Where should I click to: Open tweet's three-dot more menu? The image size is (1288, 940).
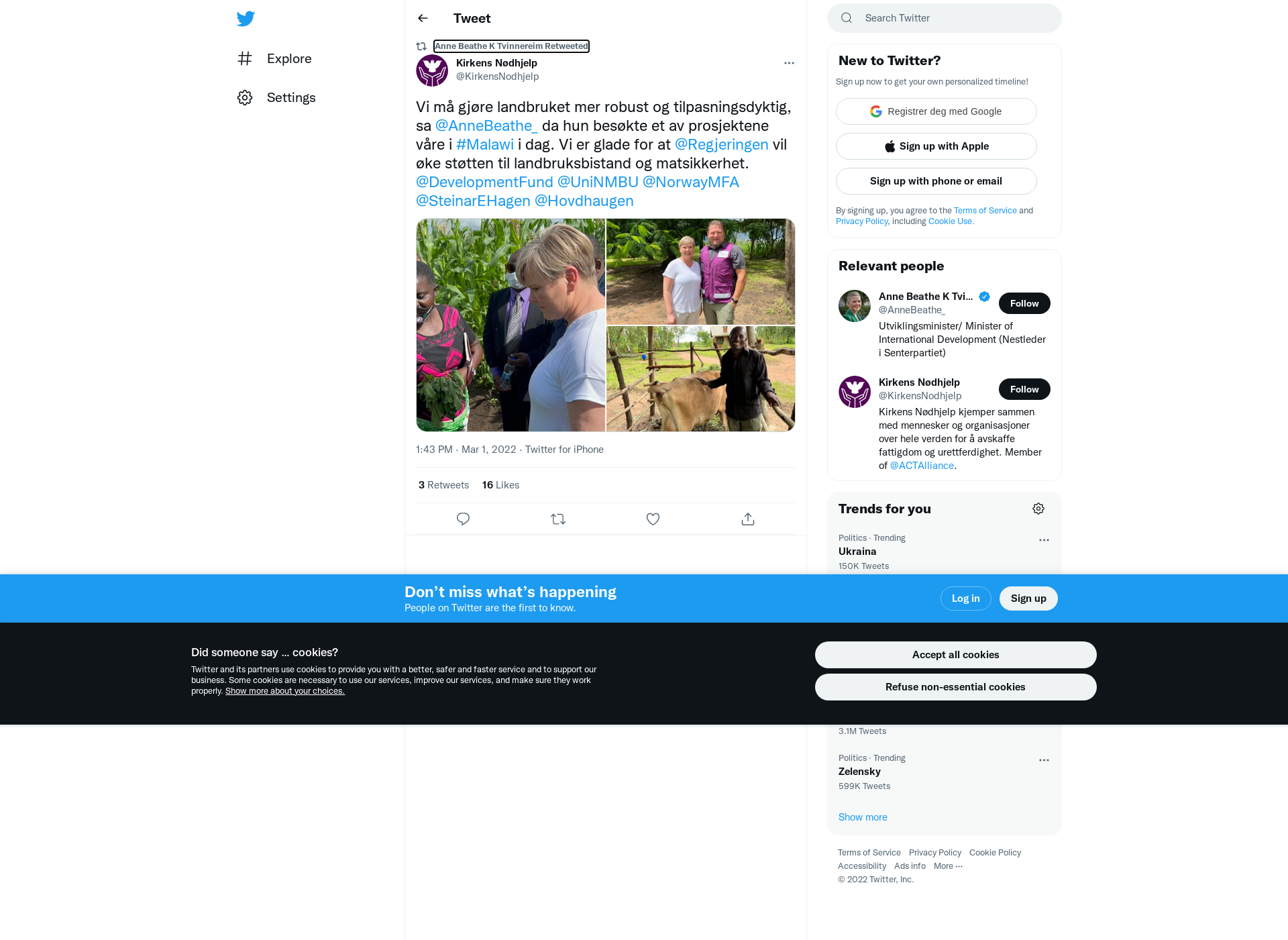[789, 63]
